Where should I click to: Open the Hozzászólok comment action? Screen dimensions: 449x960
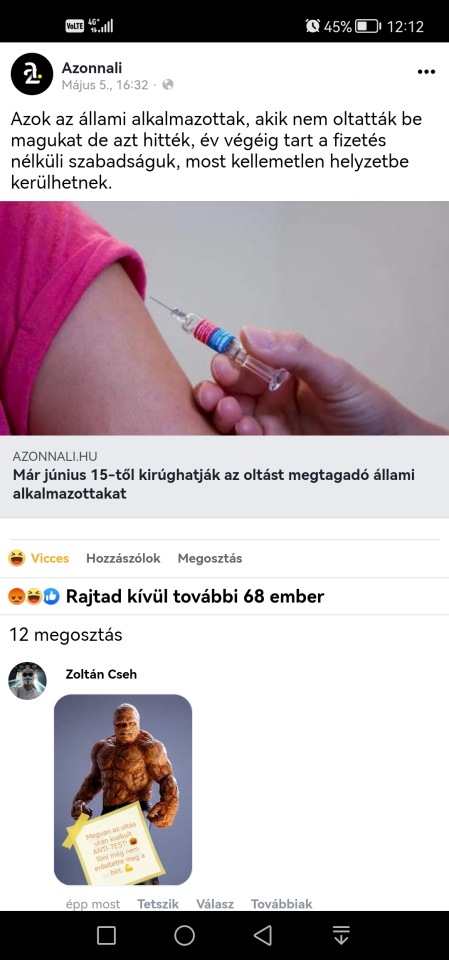coord(123,558)
